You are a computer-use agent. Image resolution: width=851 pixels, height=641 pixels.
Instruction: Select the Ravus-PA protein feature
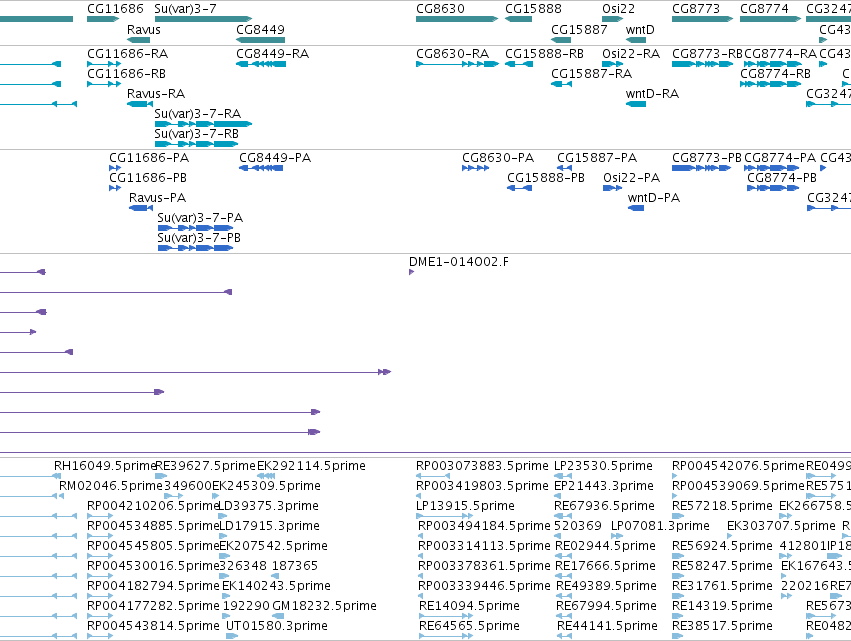(x=141, y=208)
